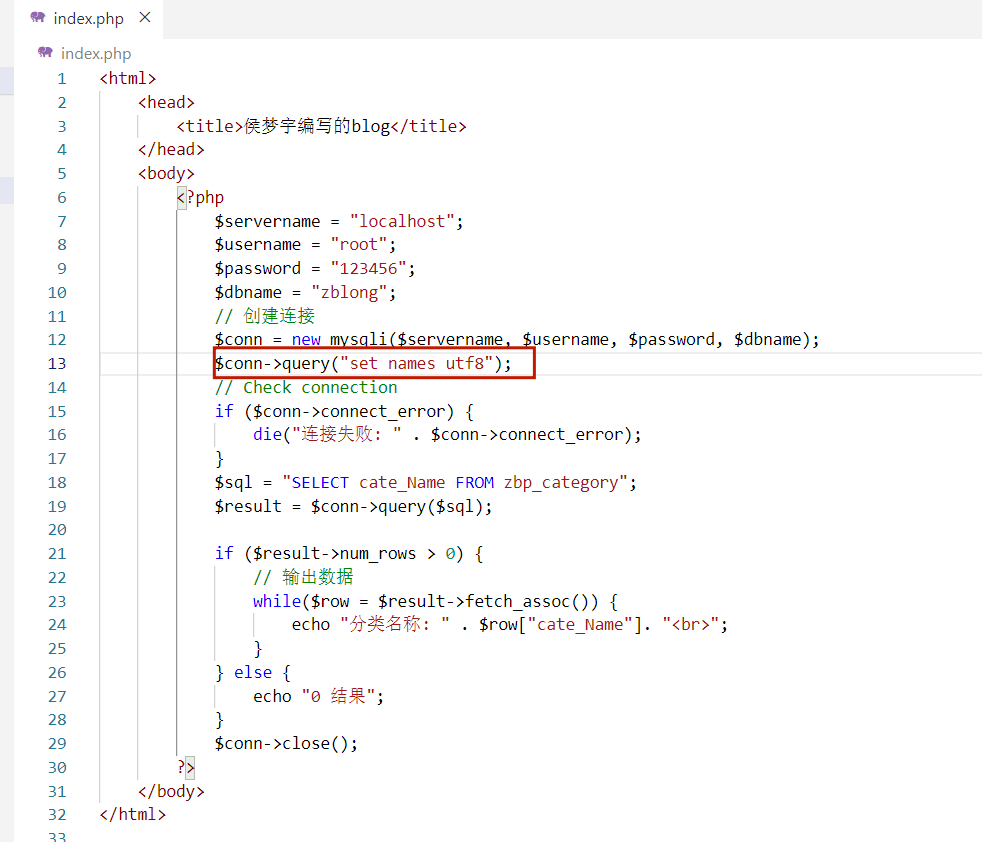Screen dimensions: 982x842
Task: Click the </body> closing tag
Action: click(171, 791)
